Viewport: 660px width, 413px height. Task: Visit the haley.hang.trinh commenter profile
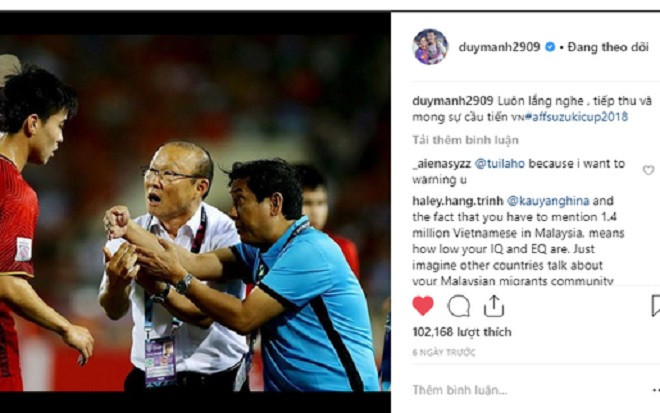(x=458, y=201)
